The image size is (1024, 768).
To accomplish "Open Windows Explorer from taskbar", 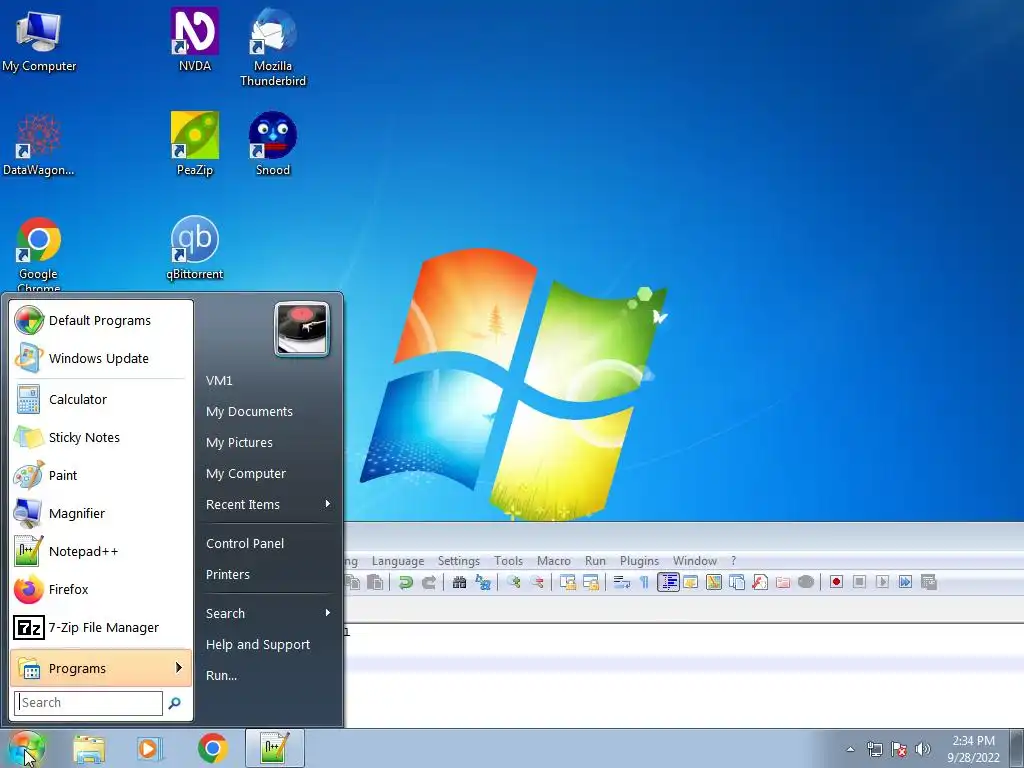I will 89,748.
